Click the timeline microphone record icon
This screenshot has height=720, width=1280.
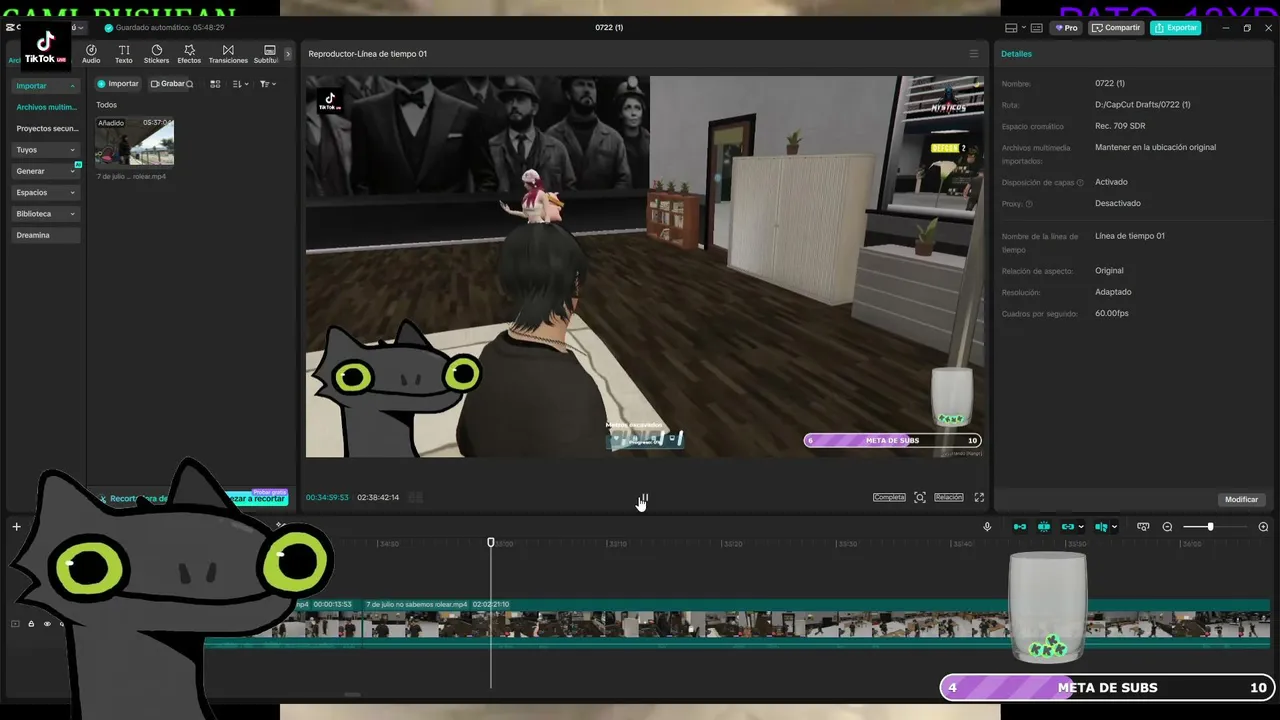click(987, 527)
